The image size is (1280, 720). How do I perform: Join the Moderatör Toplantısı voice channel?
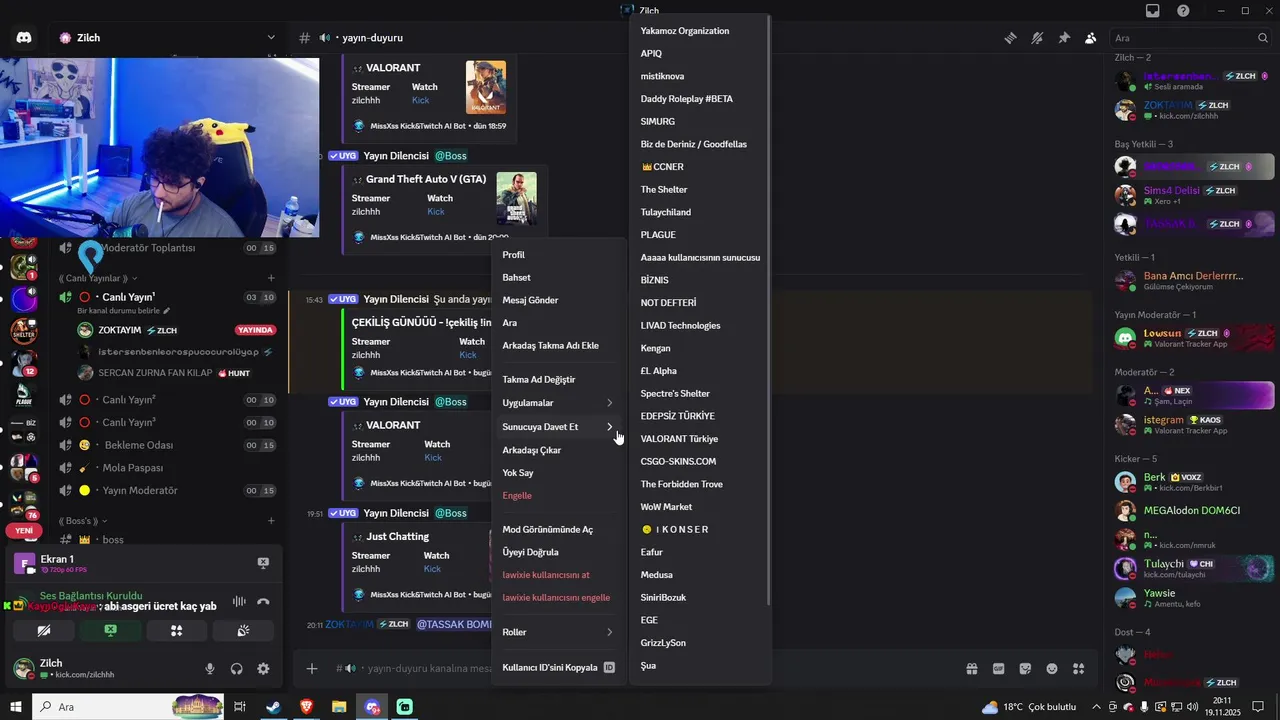point(148,248)
